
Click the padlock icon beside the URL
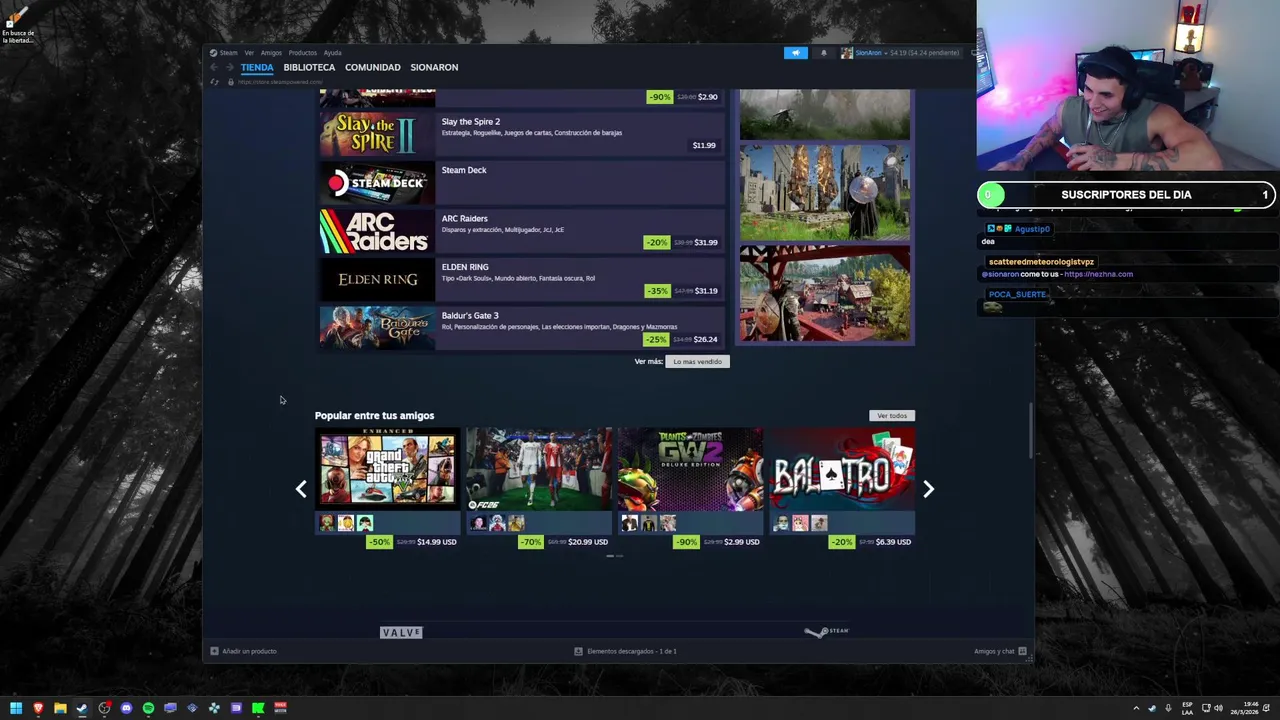pyautogui.click(x=231, y=82)
